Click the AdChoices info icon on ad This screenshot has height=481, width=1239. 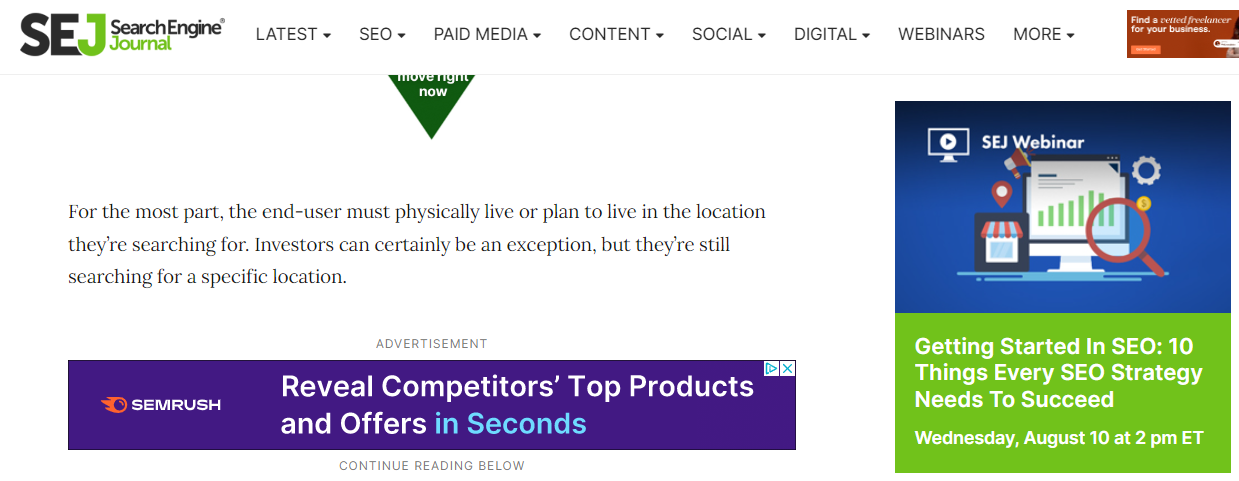click(x=772, y=368)
